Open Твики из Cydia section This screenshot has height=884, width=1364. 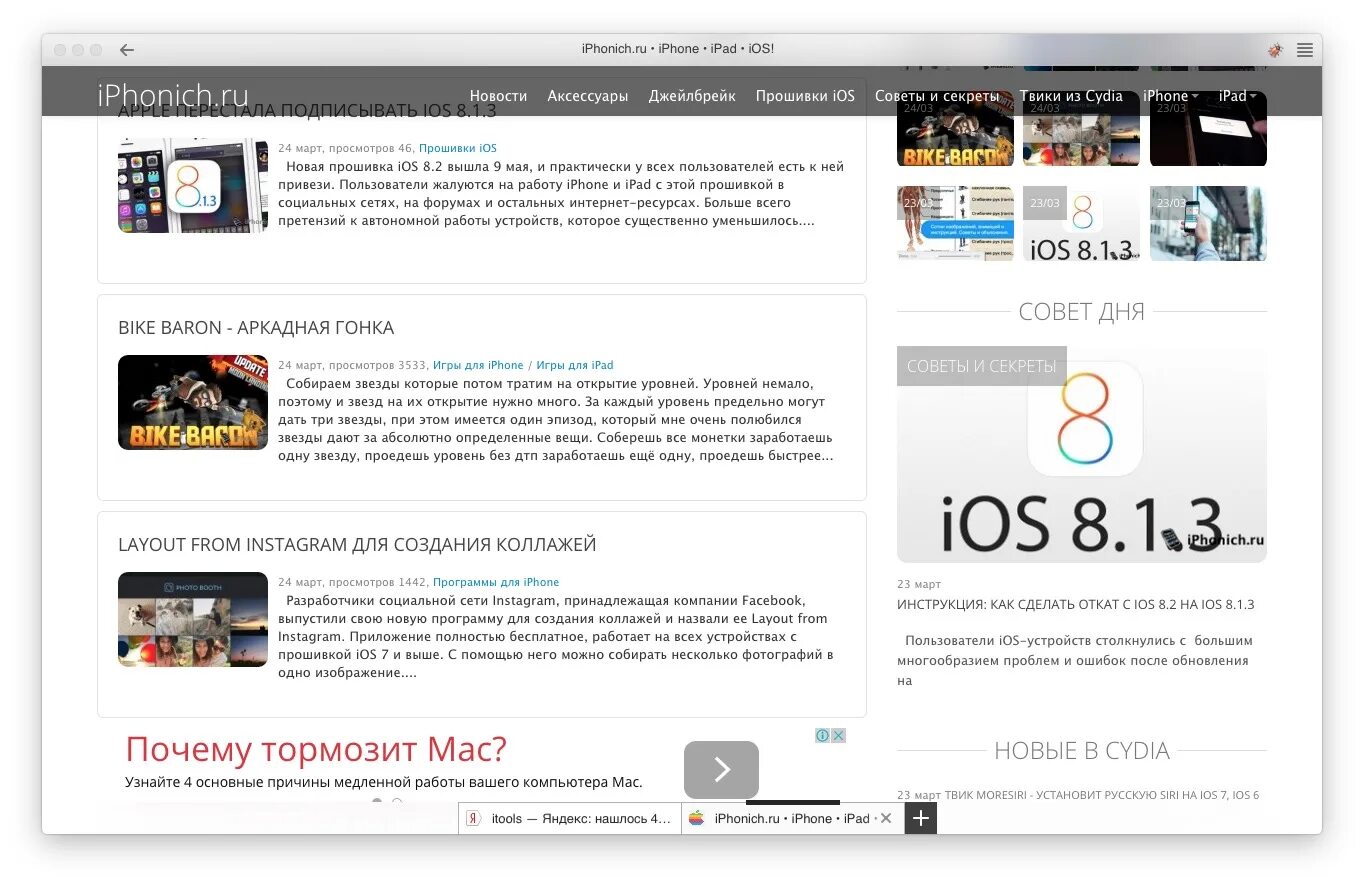(x=1071, y=96)
